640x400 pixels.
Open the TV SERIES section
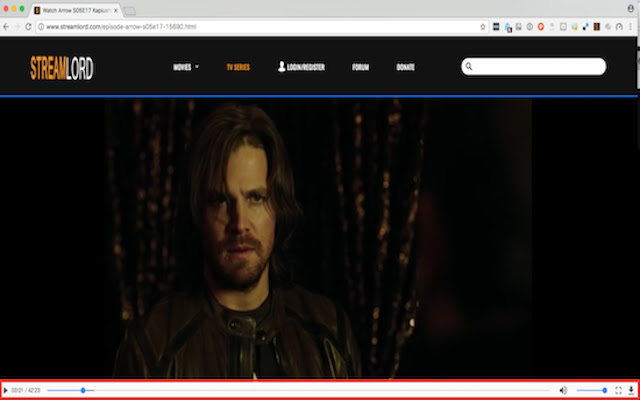pyautogui.click(x=238, y=67)
